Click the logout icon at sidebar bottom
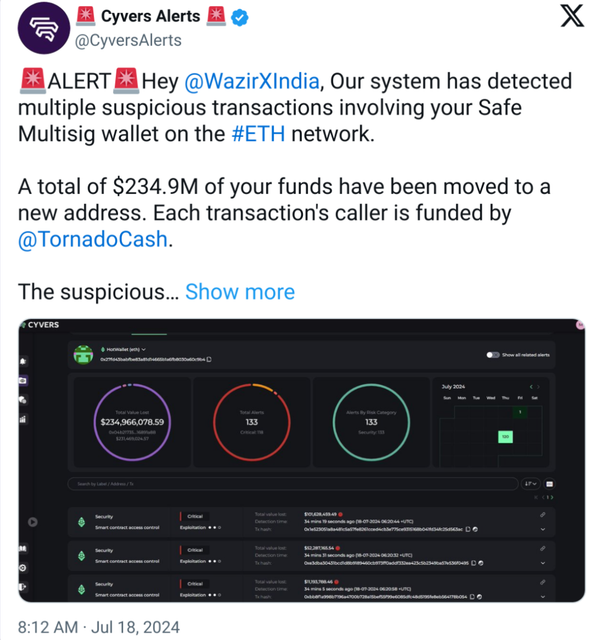 click(23, 587)
